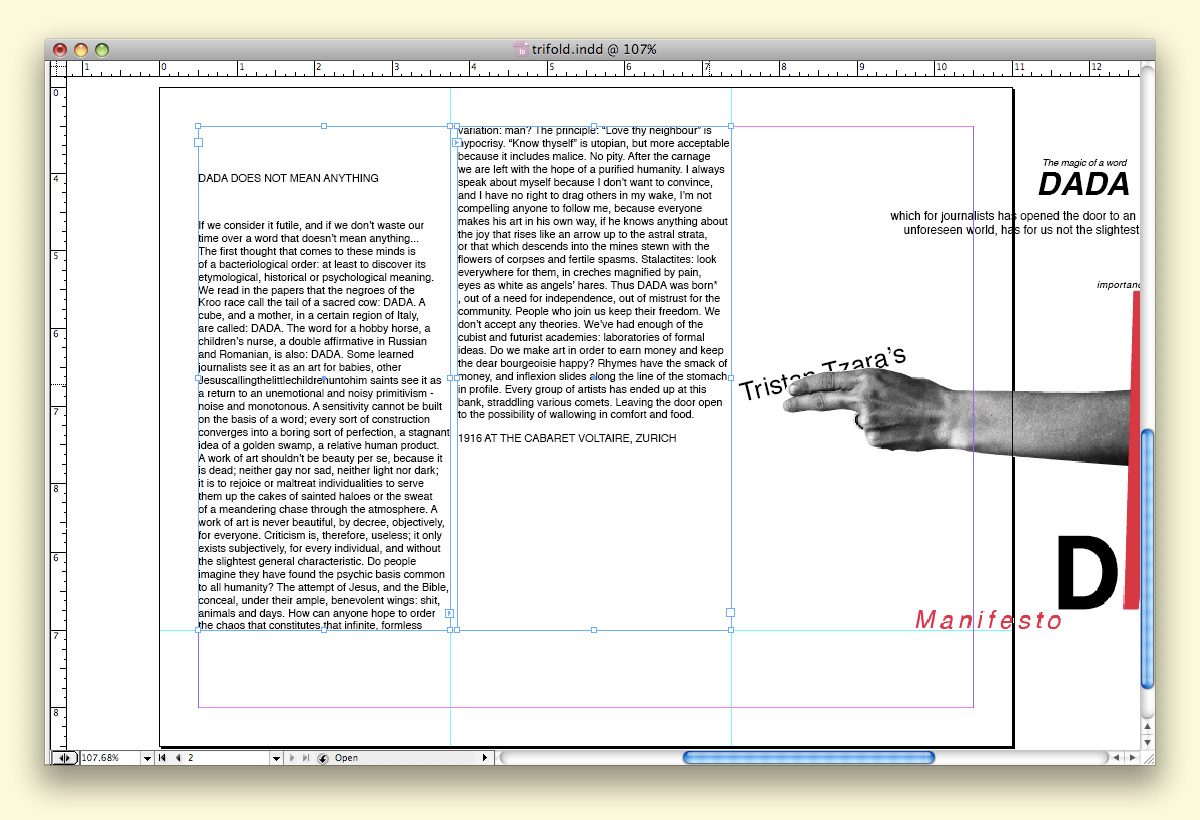Go to the first page button
Image resolution: width=1200 pixels, height=820 pixels.
pyautogui.click(x=162, y=758)
